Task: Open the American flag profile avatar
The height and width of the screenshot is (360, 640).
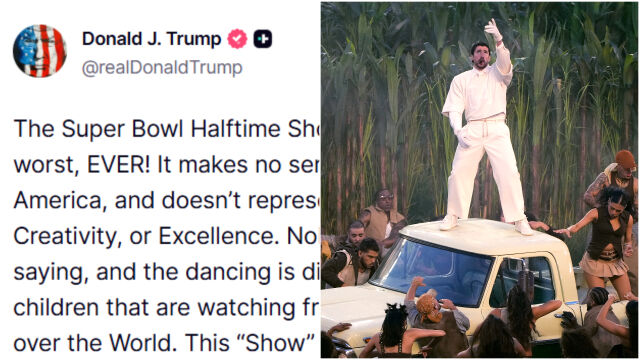Action: pos(40,51)
